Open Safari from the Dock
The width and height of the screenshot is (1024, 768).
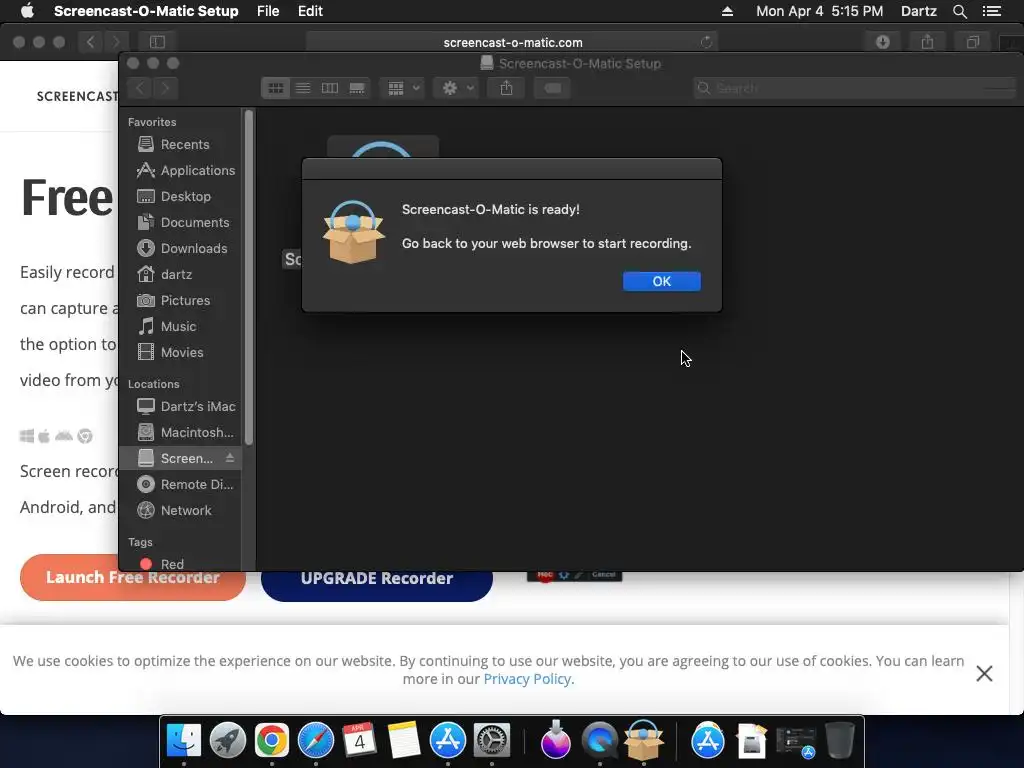tap(315, 741)
